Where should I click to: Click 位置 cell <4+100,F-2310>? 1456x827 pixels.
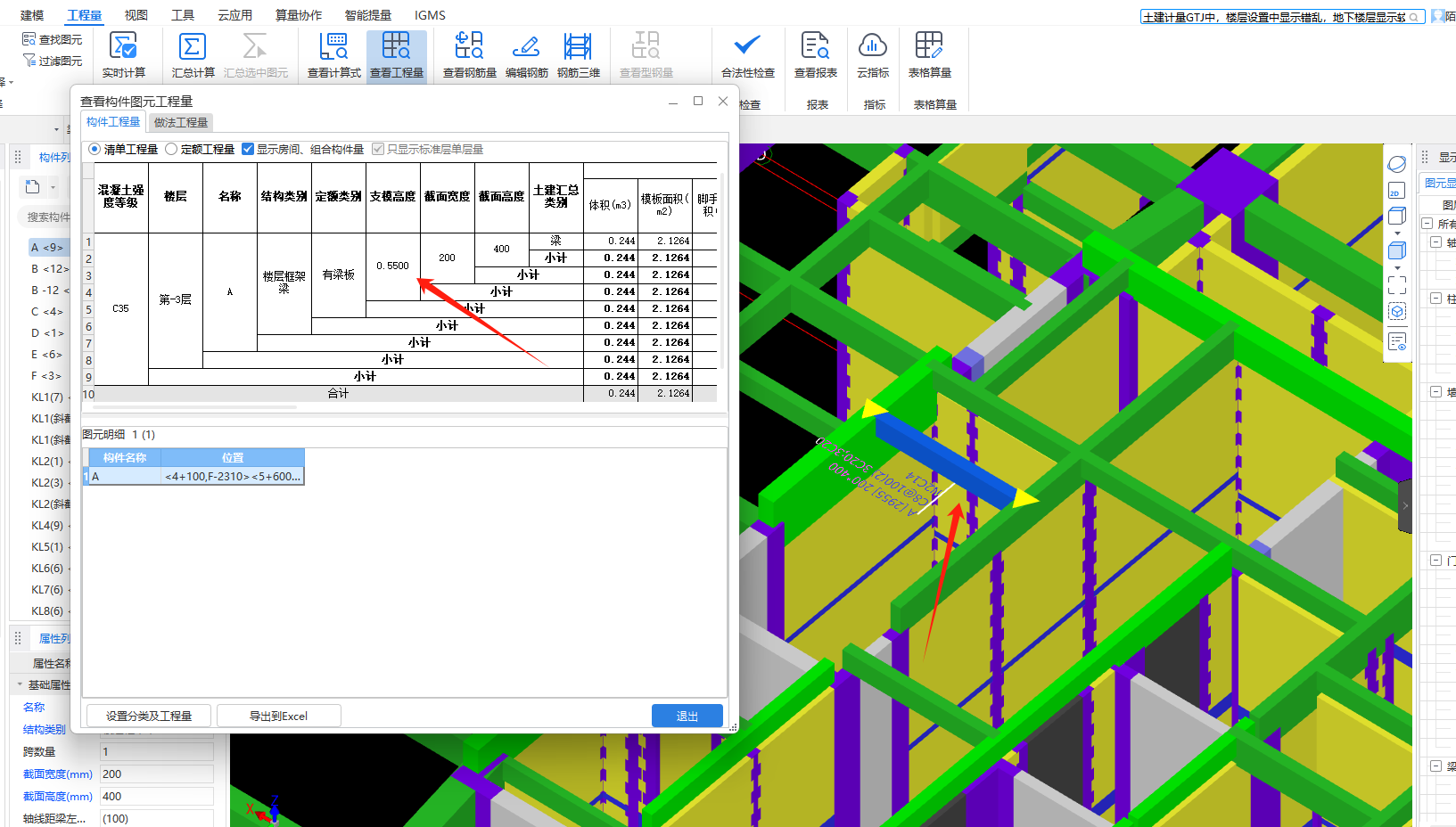(x=233, y=477)
